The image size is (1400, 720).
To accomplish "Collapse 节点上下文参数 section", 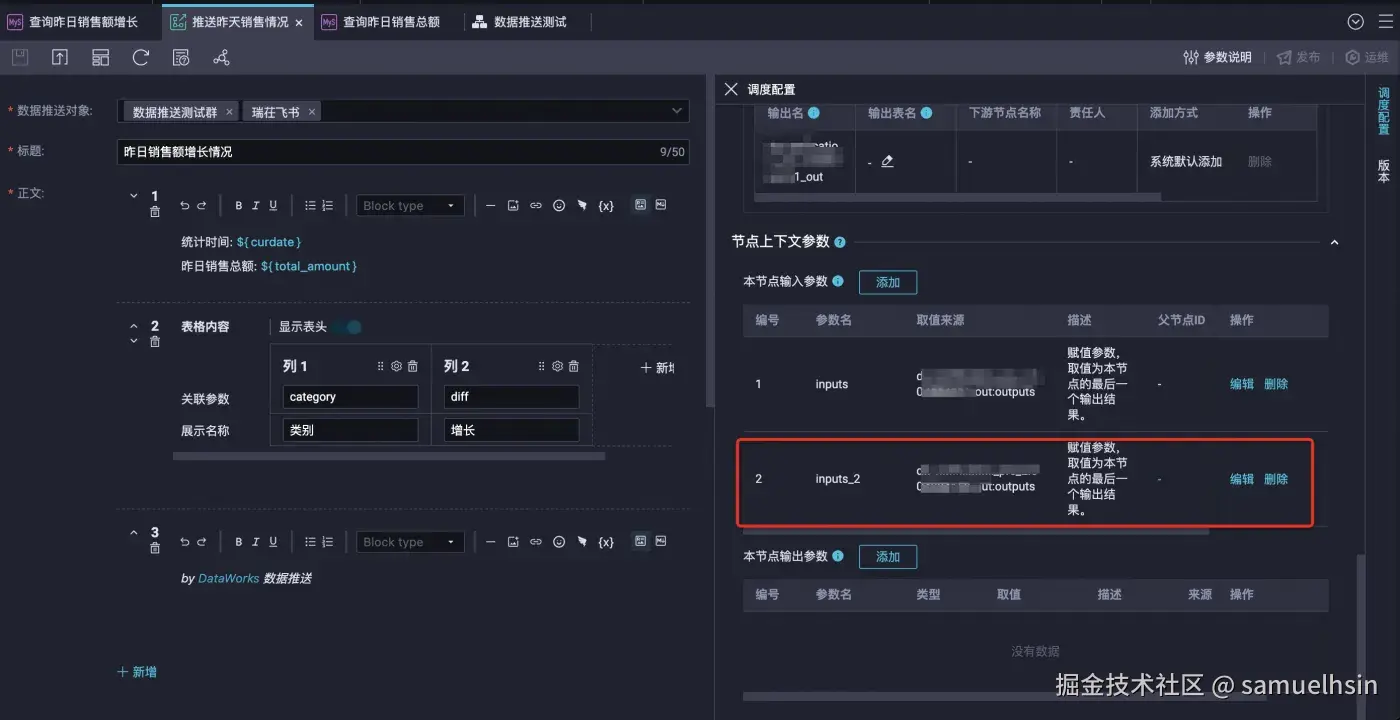I will coord(1333,242).
